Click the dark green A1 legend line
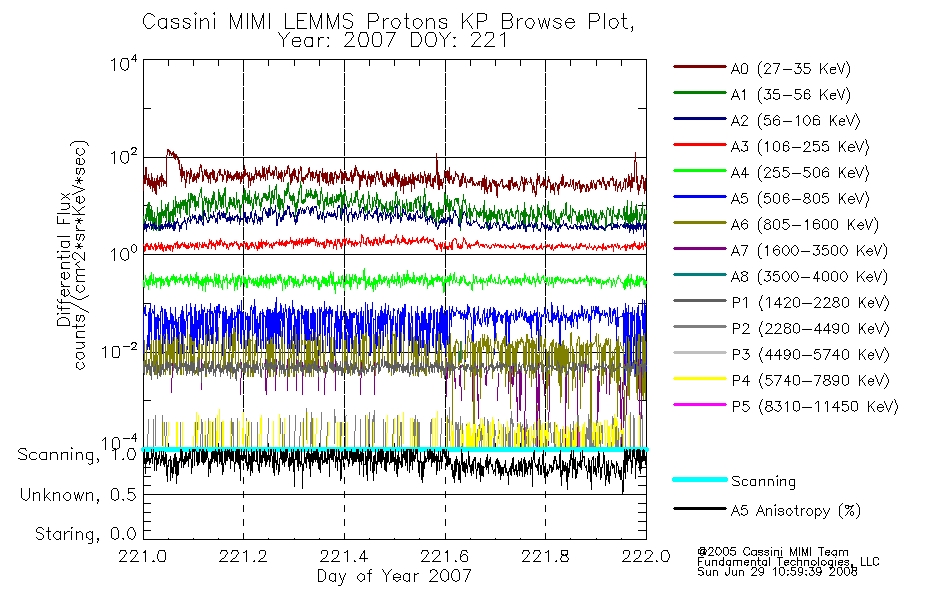The image size is (950, 600). tap(699, 93)
